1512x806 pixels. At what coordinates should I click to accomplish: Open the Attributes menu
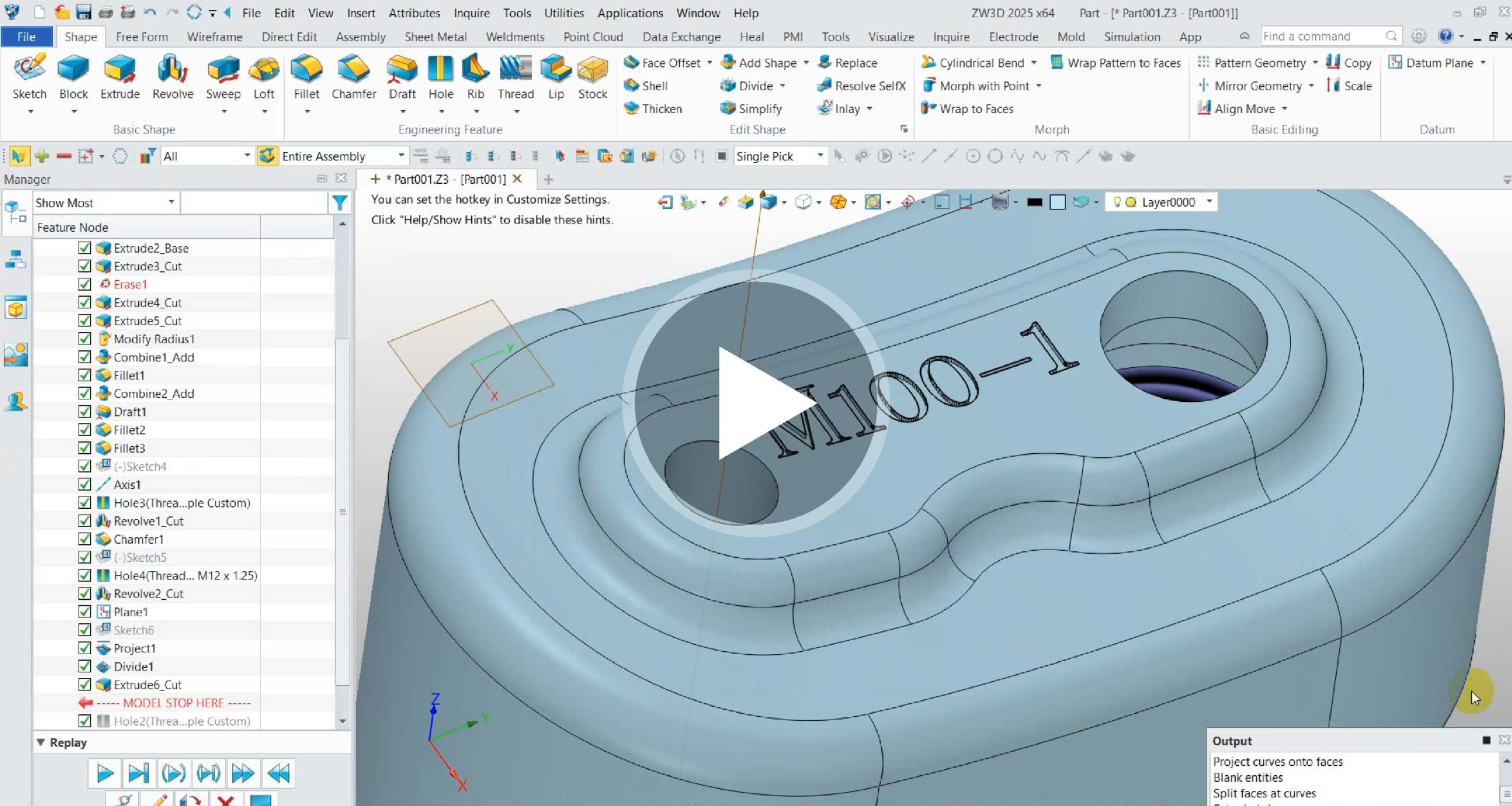pos(414,13)
